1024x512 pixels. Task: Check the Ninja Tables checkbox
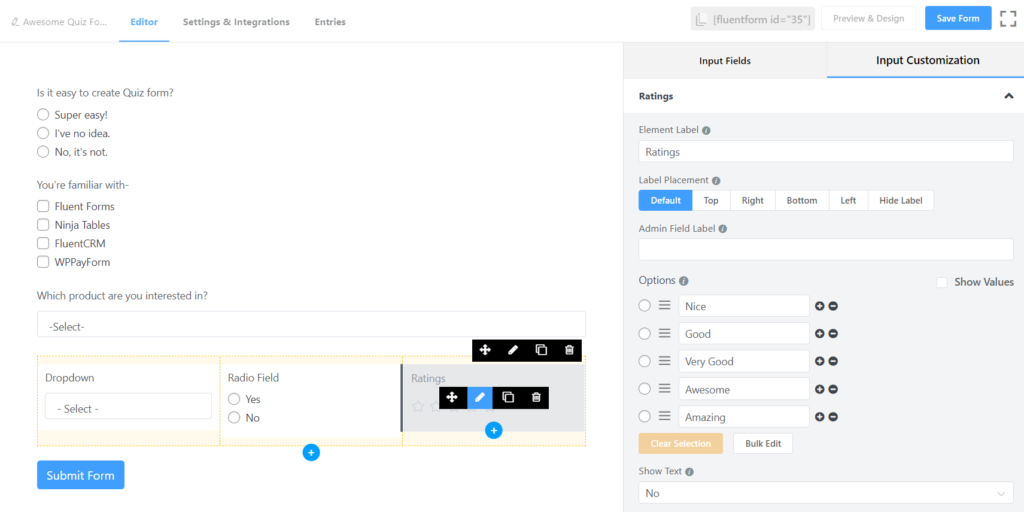click(43, 225)
